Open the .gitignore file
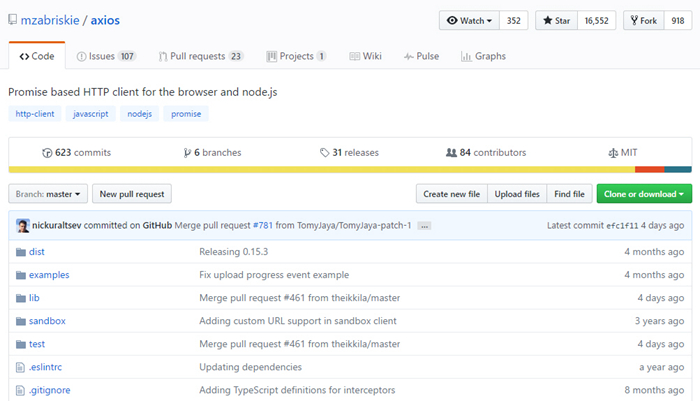This screenshot has width=700, height=401. (x=50, y=390)
